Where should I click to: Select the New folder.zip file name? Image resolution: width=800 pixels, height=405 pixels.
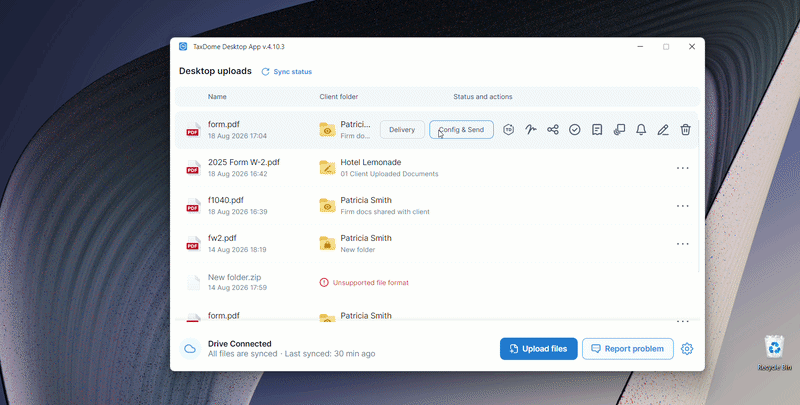click(234, 277)
